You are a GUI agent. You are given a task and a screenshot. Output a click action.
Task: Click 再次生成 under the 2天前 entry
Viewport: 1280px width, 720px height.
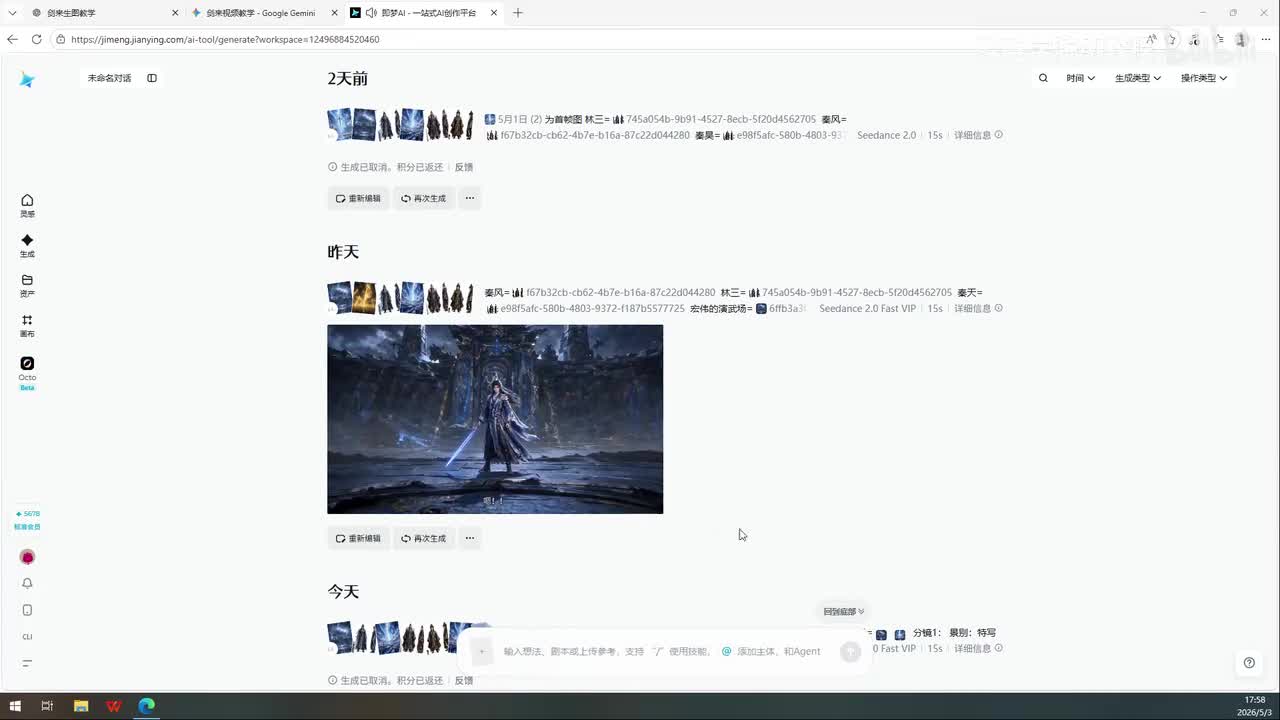click(x=424, y=198)
